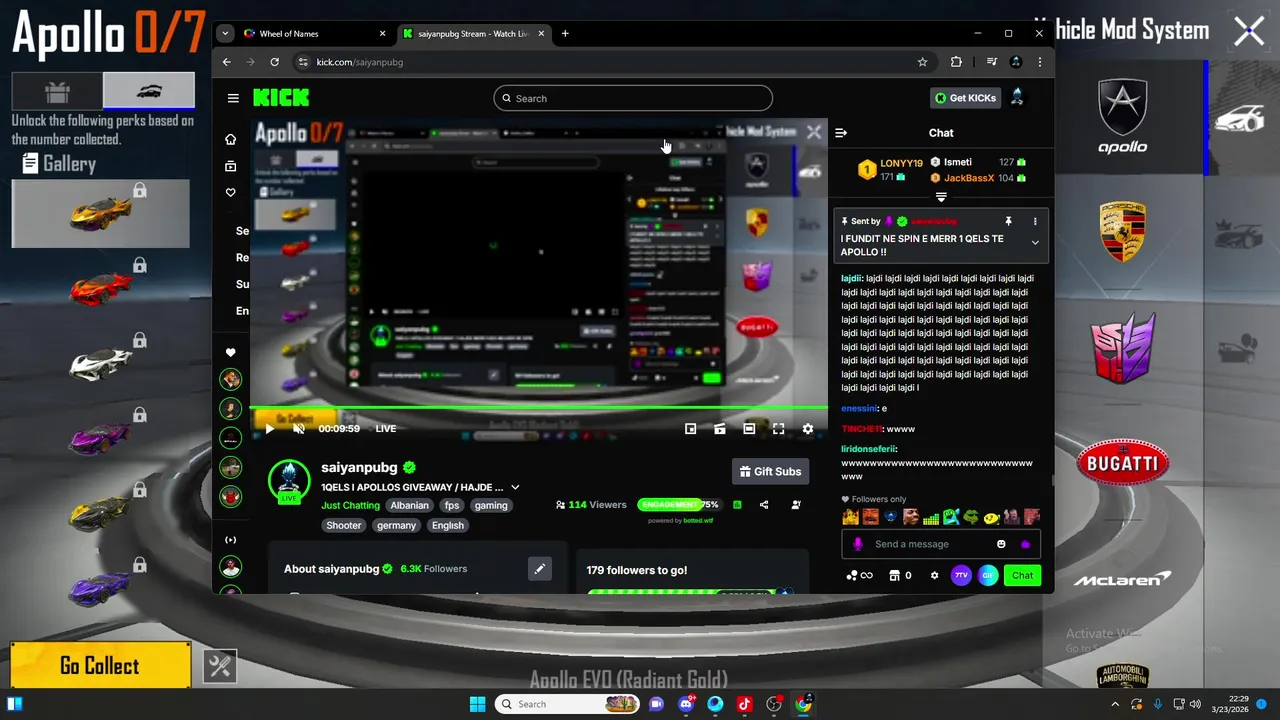Open video player settings gear
The image size is (1280, 720).
[808, 428]
